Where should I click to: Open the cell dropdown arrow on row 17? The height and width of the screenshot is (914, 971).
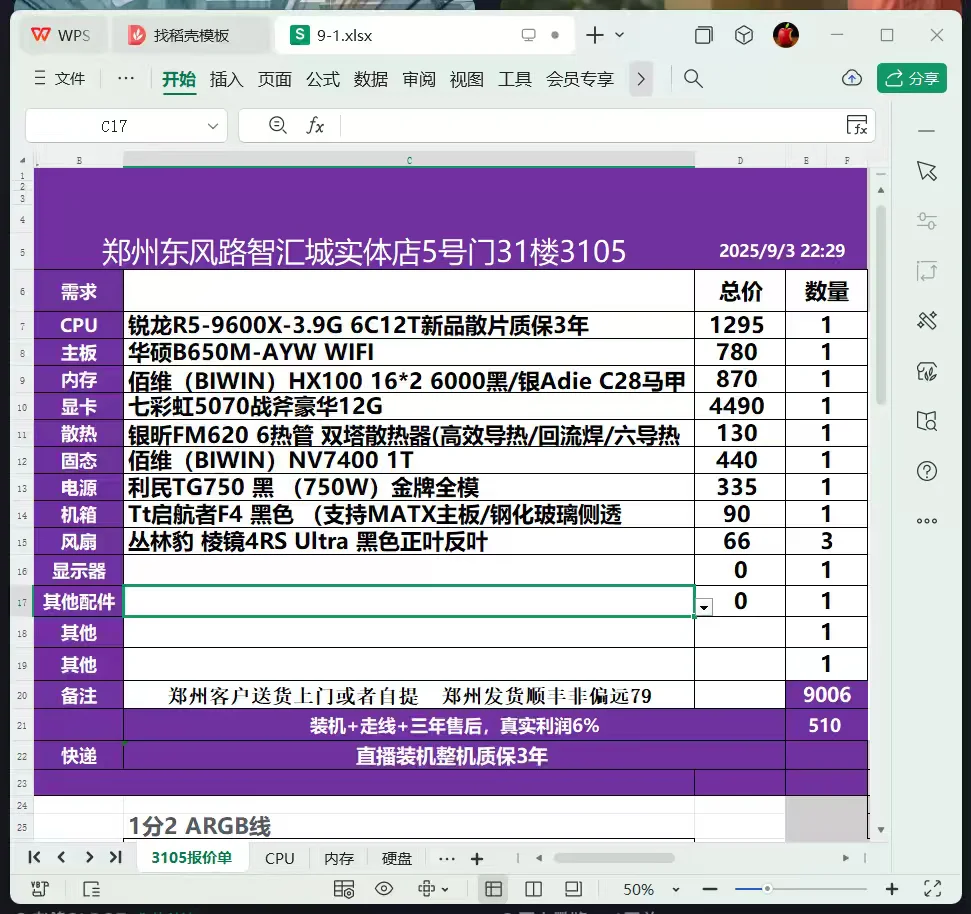point(704,607)
